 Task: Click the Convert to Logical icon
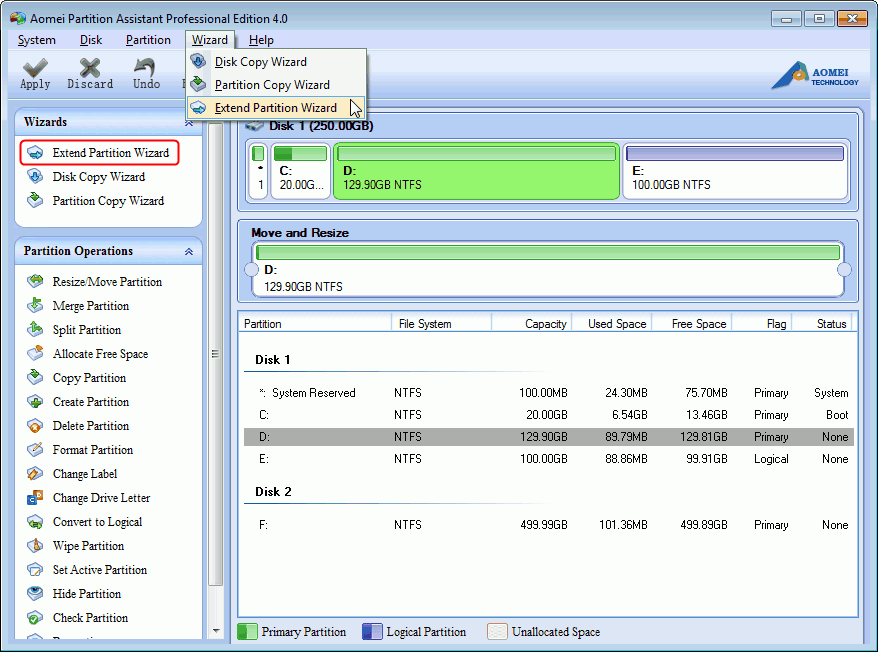click(35, 521)
